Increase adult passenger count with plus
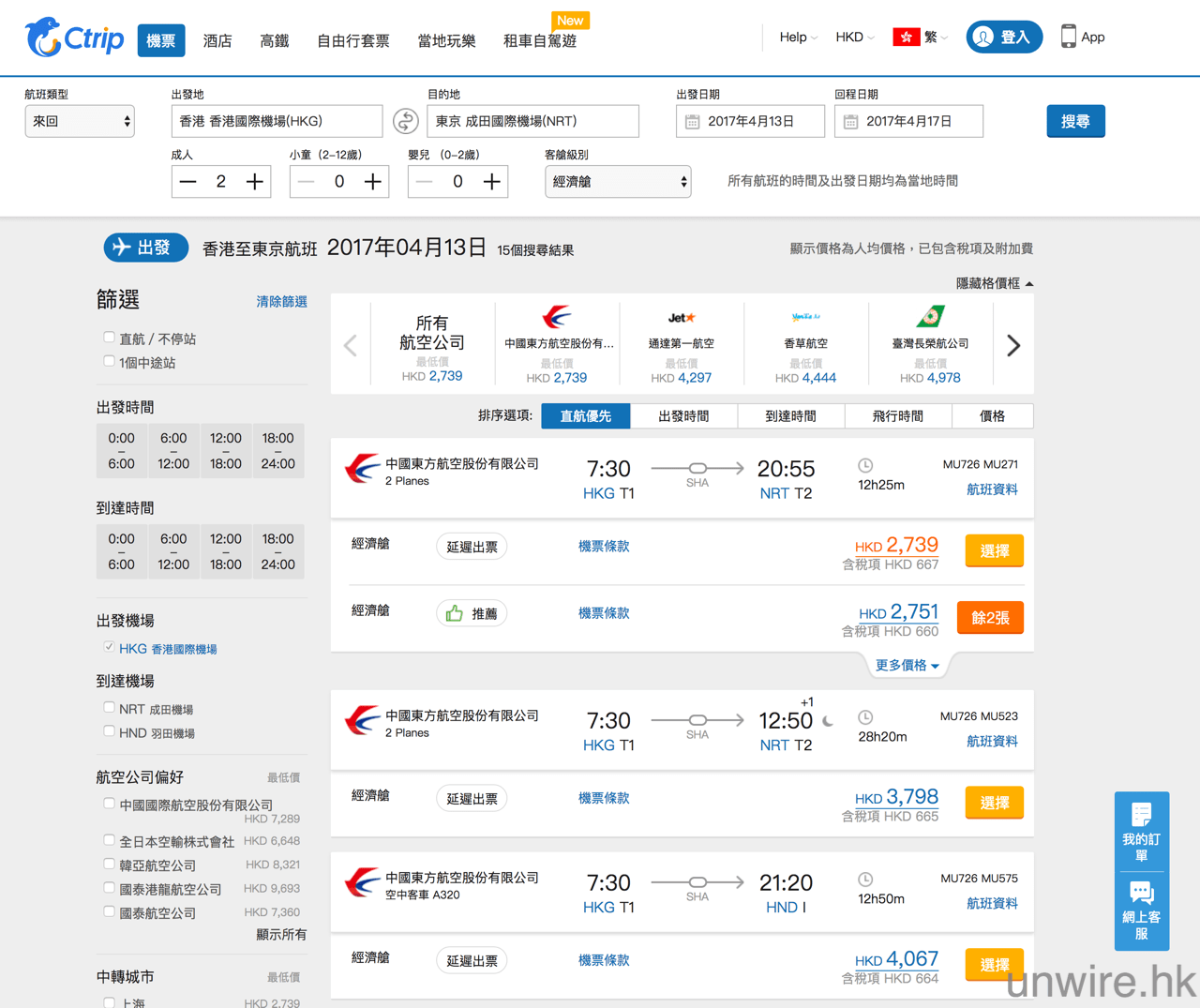This screenshot has width=1200, height=1008. coord(254,182)
